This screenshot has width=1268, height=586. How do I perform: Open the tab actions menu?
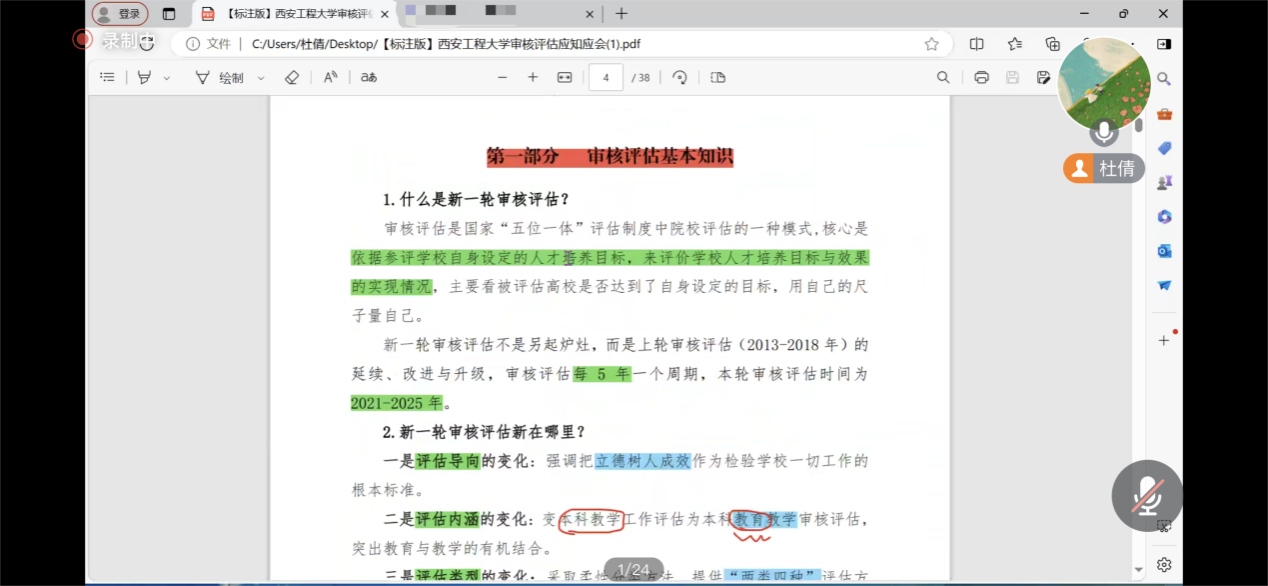(169, 14)
